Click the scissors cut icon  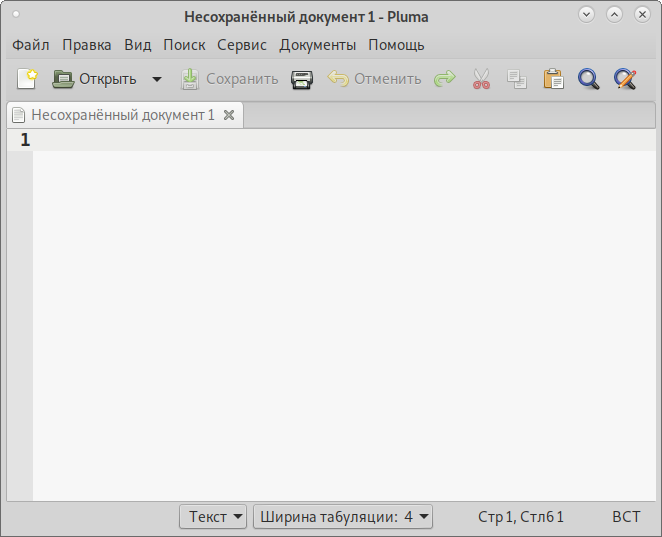click(482, 79)
